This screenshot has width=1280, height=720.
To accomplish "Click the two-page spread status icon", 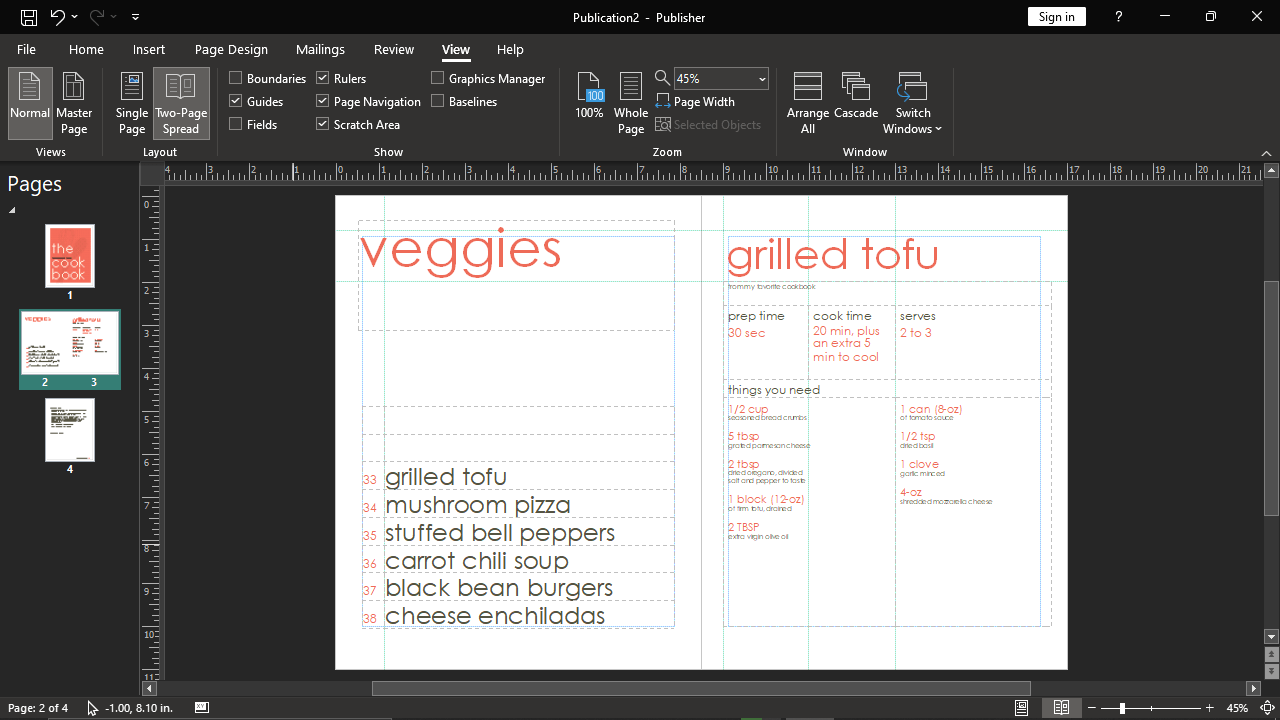I will coord(1061,708).
